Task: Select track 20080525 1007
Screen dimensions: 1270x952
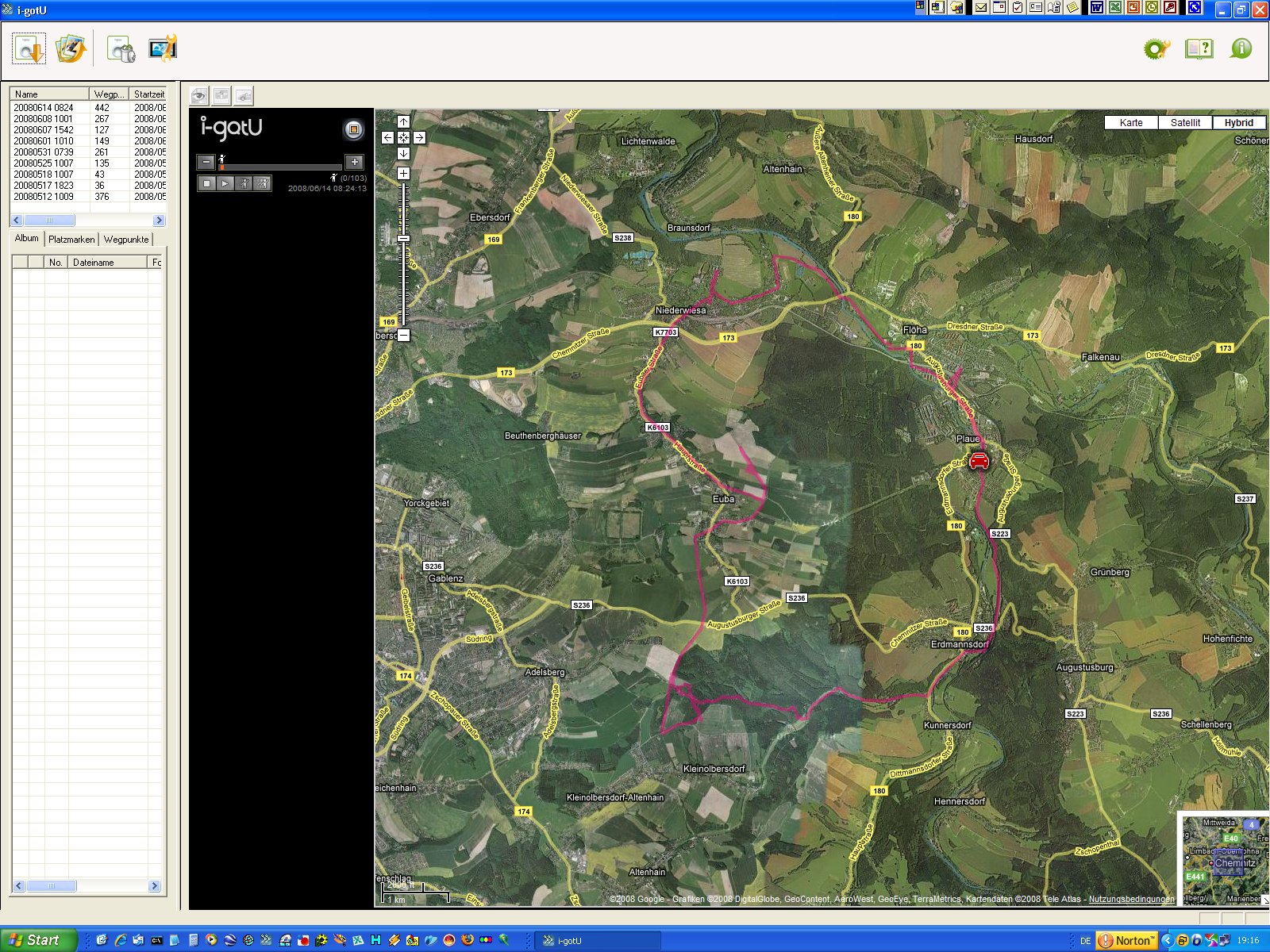Action: point(88,163)
